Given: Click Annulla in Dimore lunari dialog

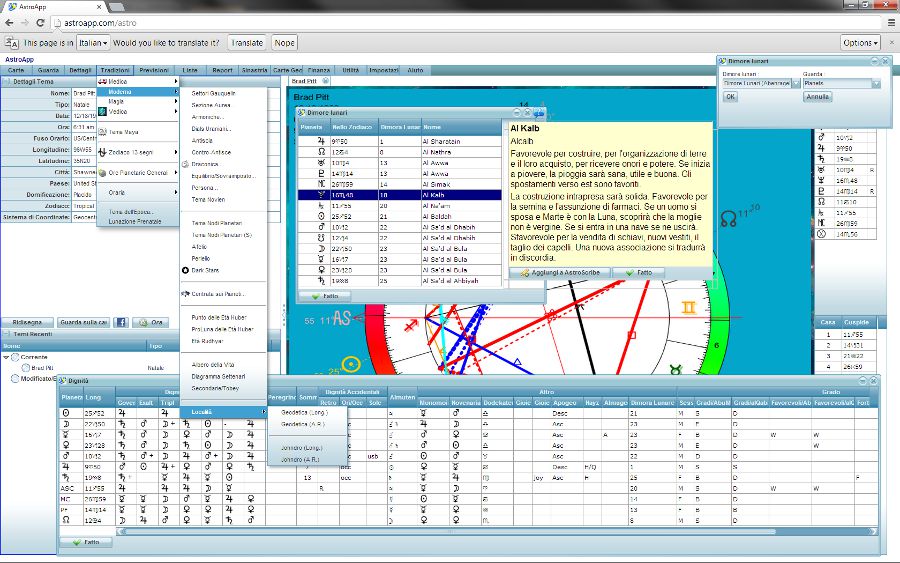Looking at the screenshot, I should click(x=817, y=97).
